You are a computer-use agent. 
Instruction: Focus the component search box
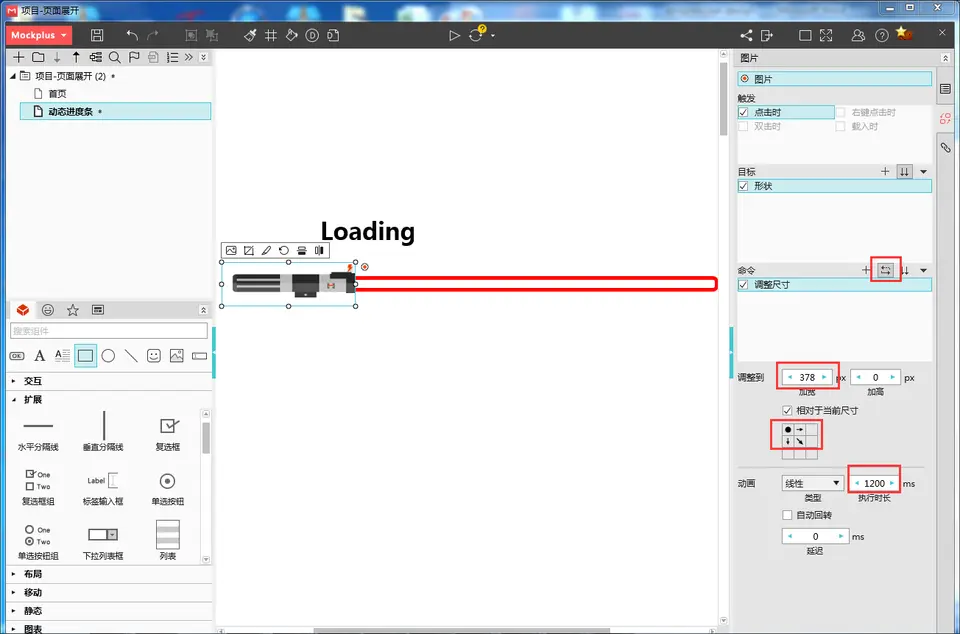click(x=109, y=331)
